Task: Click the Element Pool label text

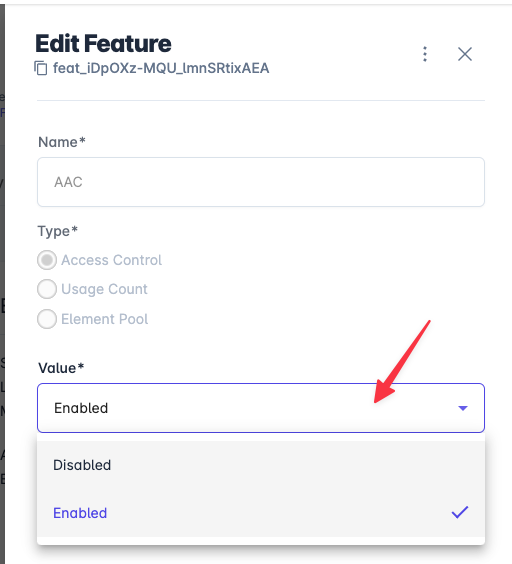Action: tap(105, 319)
